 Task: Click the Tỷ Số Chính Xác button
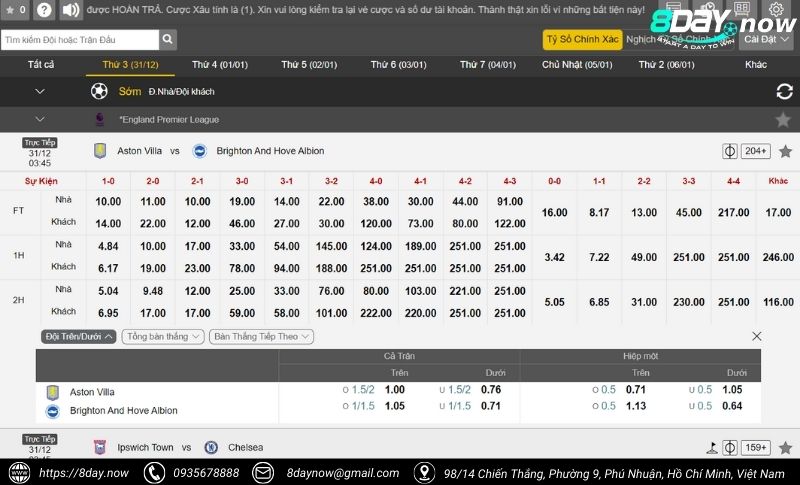pyautogui.click(x=582, y=40)
